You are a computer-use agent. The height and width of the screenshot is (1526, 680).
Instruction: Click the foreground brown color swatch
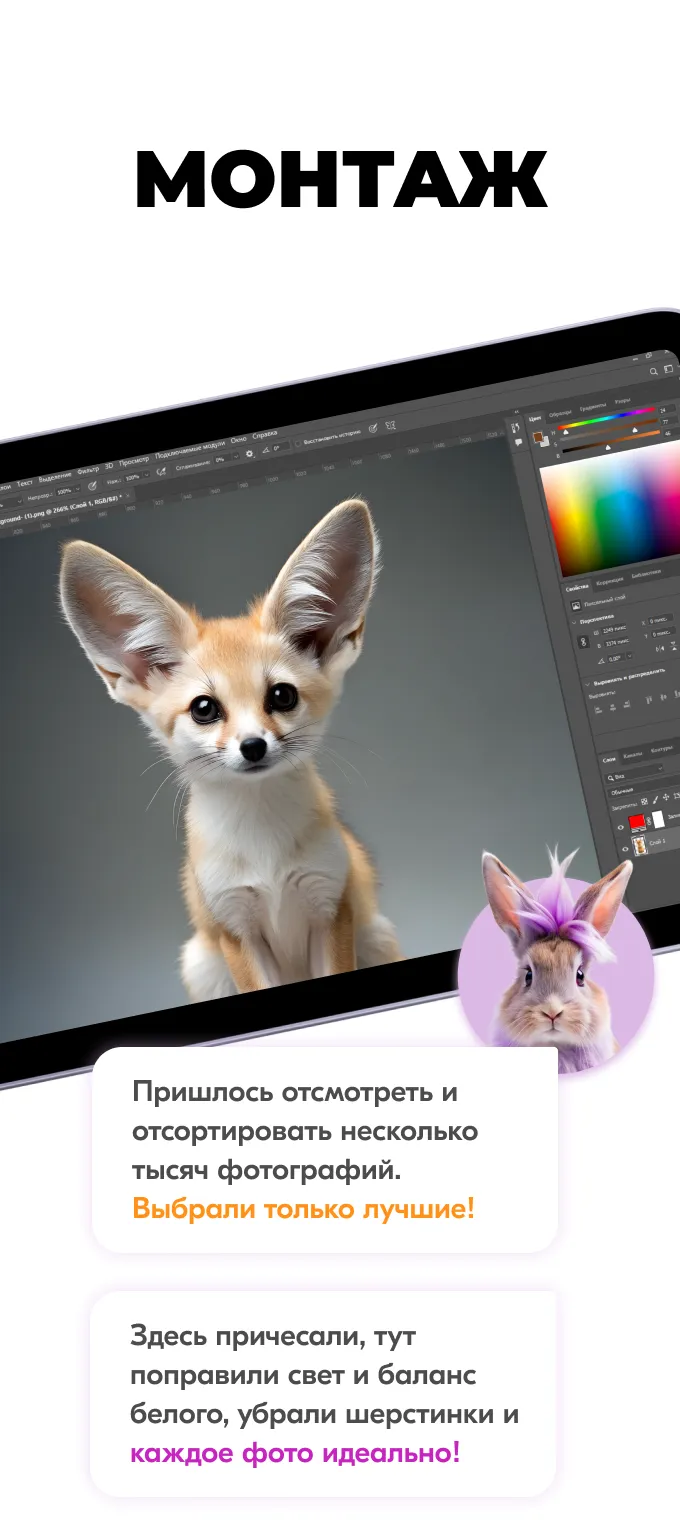pyautogui.click(x=537, y=435)
